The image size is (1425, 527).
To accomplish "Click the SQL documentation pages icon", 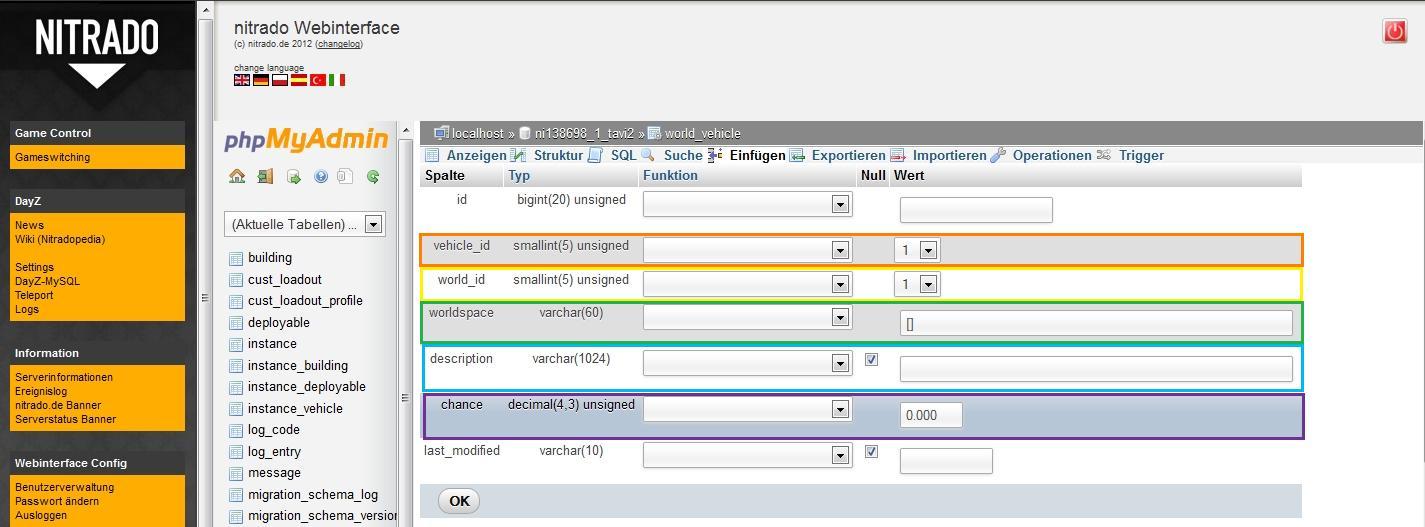I will click(345, 176).
